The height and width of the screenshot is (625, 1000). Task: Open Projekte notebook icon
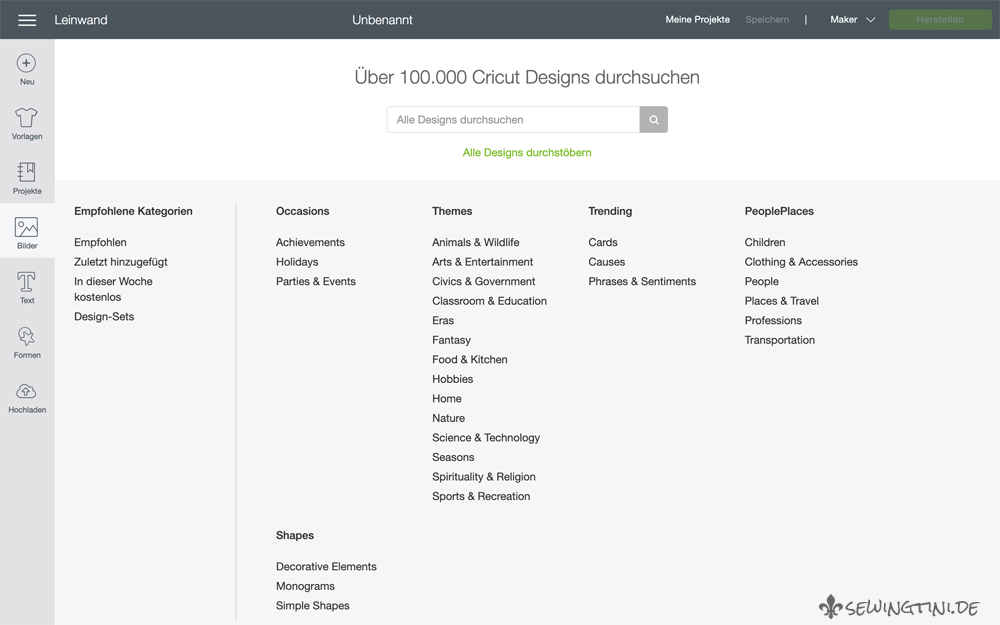coord(26,172)
